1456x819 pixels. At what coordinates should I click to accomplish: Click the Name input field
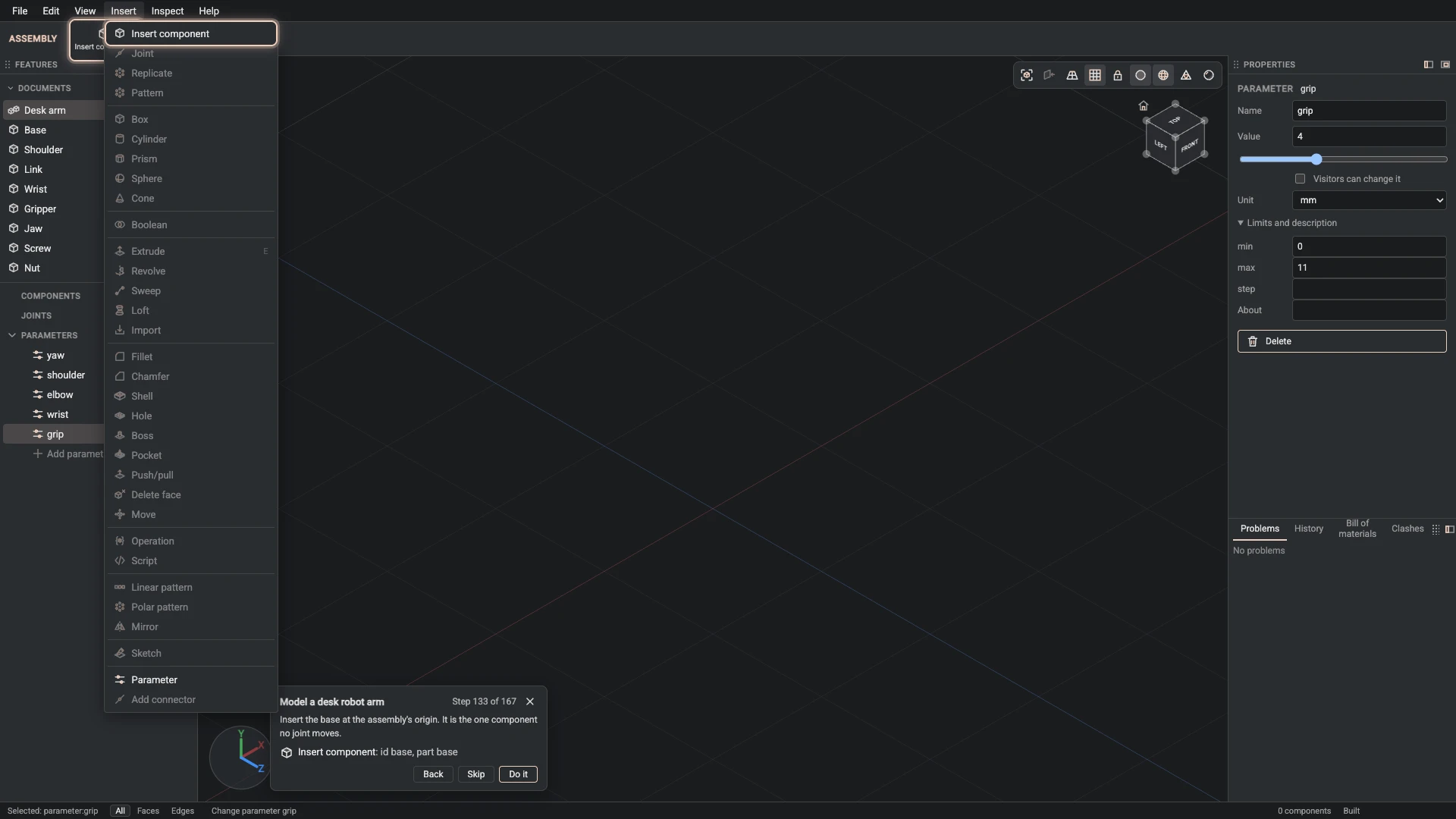(x=1370, y=111)
